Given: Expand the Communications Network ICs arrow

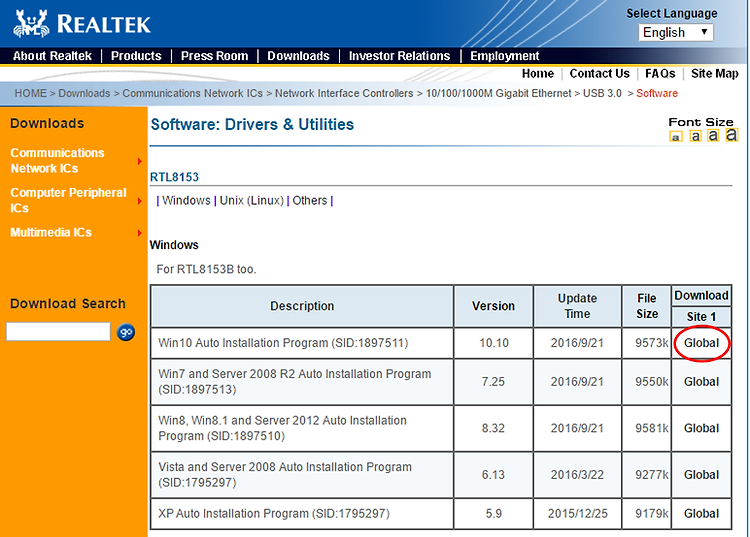Looking at the screenshot, I should 140,161.
